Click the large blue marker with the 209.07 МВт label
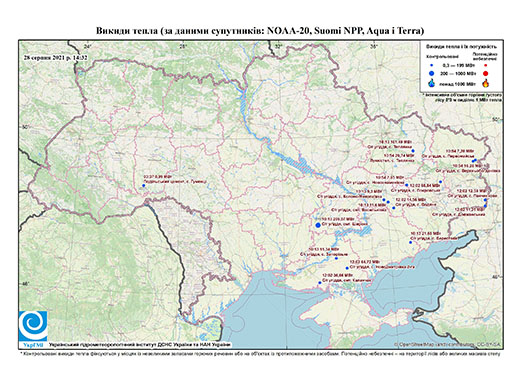 (x=318, y=225)
